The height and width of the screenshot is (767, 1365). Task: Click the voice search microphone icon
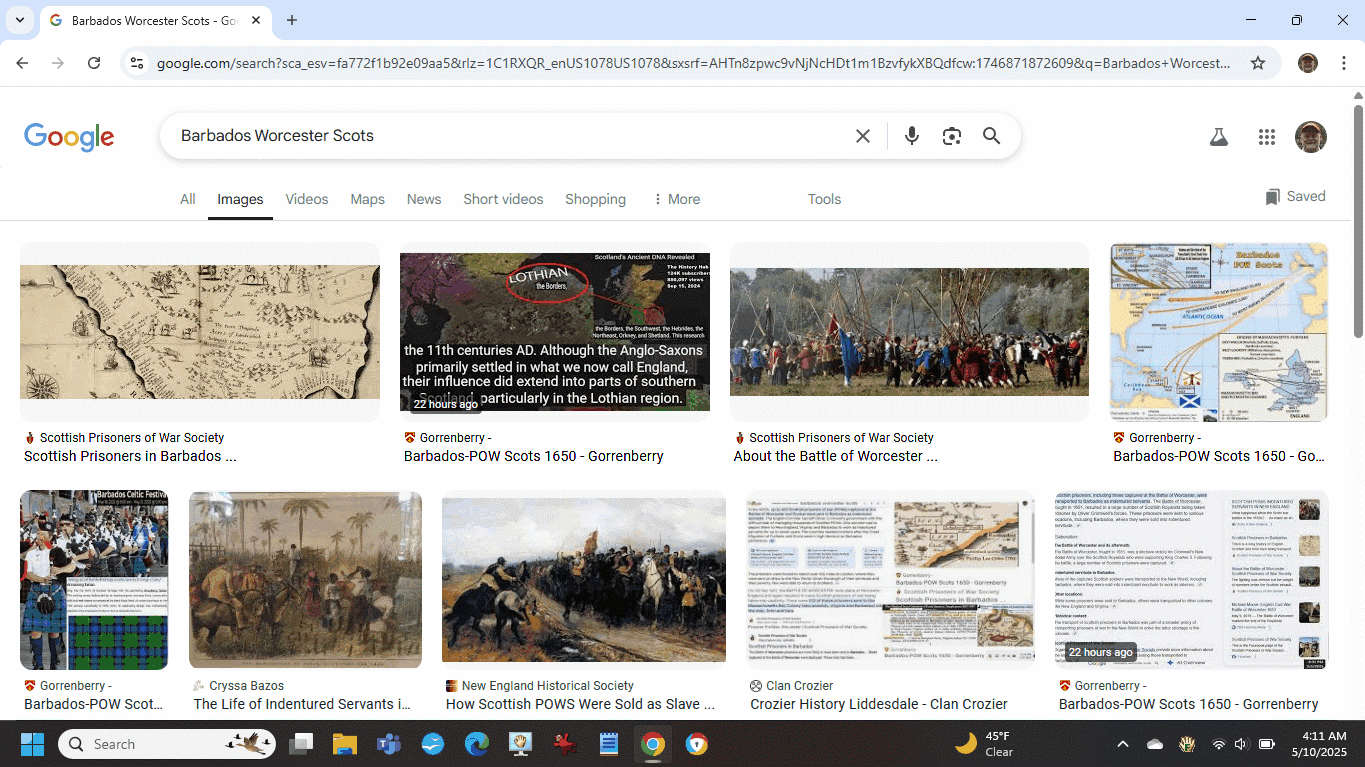[911, 136]
